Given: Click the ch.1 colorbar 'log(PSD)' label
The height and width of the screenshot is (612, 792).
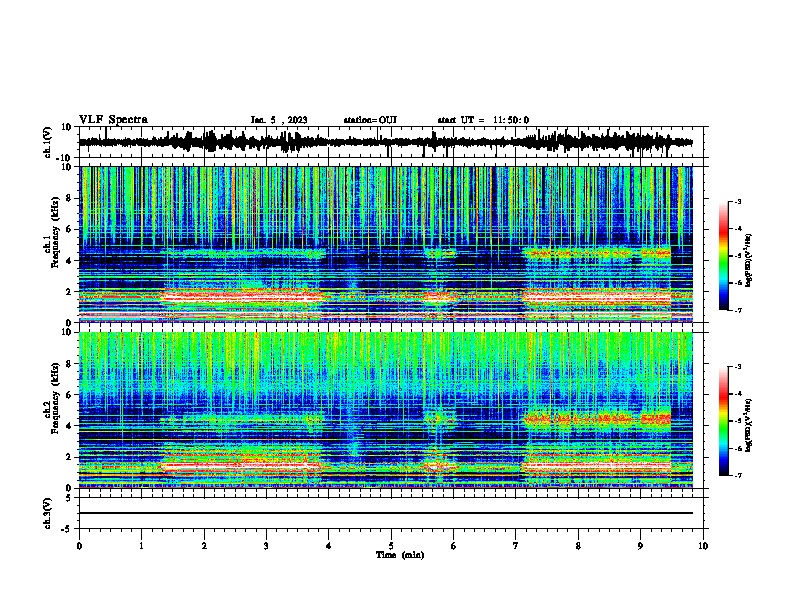Looking at the screenshot, I should pos(748,260).
